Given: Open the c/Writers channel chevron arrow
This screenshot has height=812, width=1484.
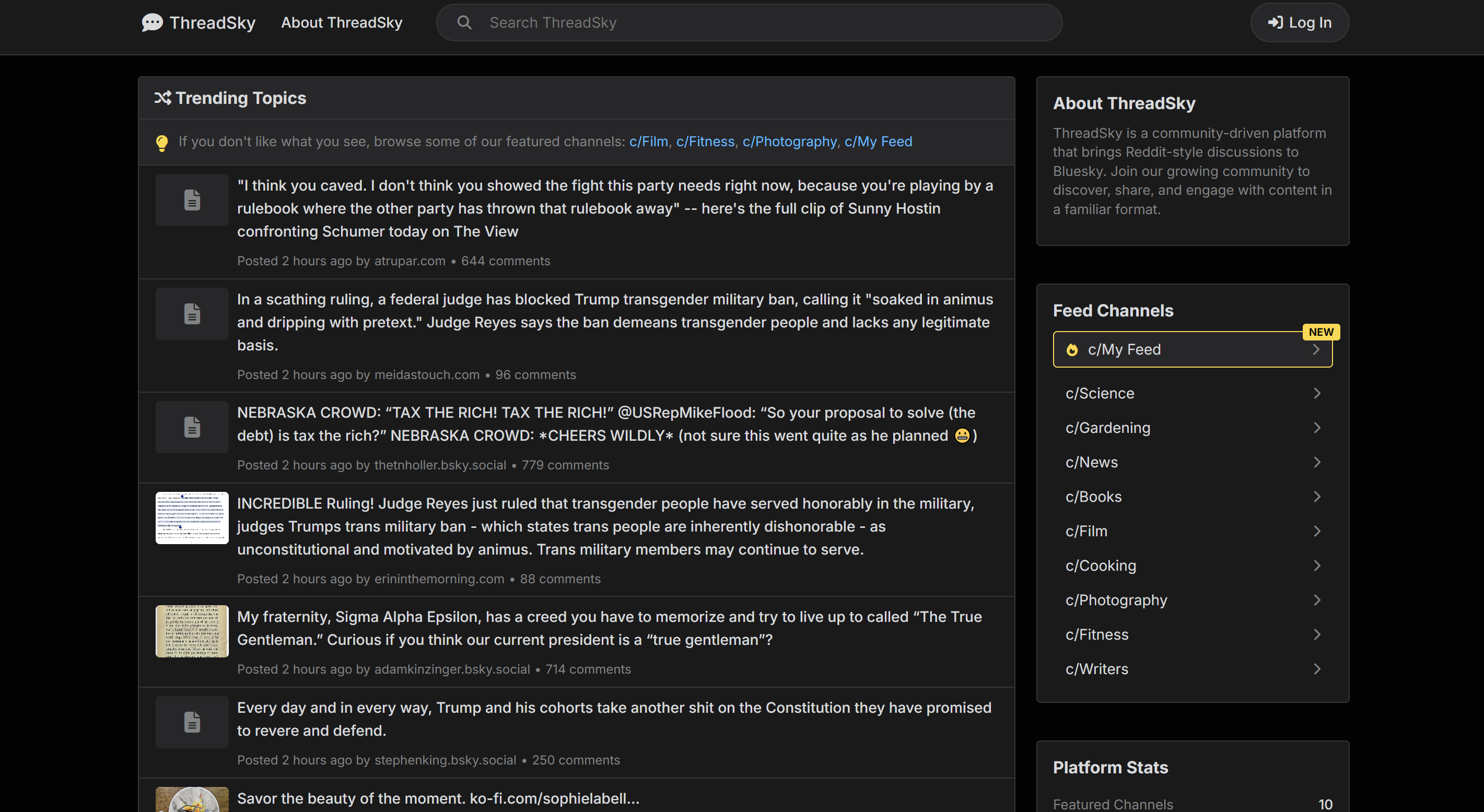Looking at the screenshot, I should pyautogui.click(x=1316, y=669).
